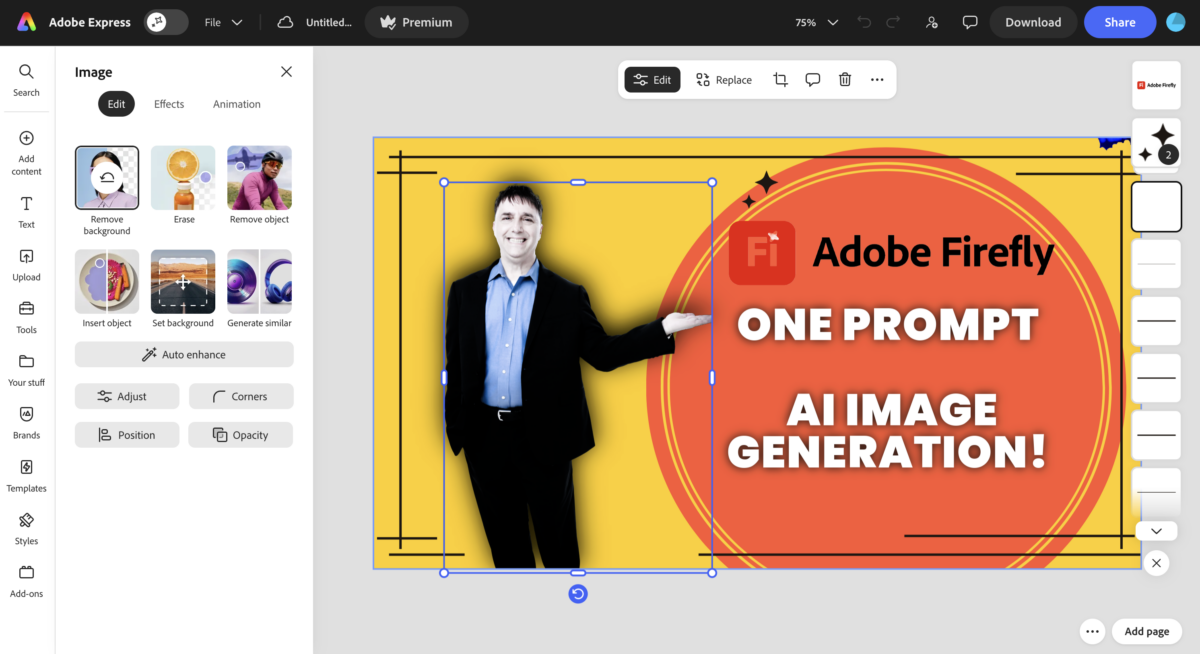Close the layers stack with X button
This screenshot has height=654, width=1200.
1156,563
